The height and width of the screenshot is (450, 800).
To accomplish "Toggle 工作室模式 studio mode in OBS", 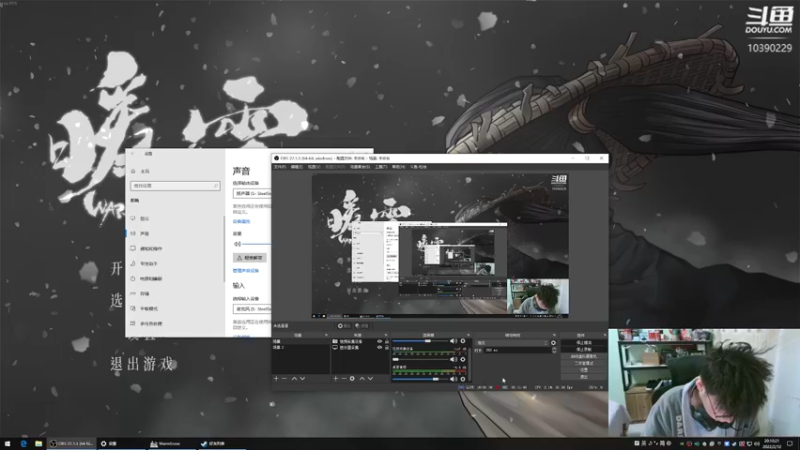I will point(584,363).
